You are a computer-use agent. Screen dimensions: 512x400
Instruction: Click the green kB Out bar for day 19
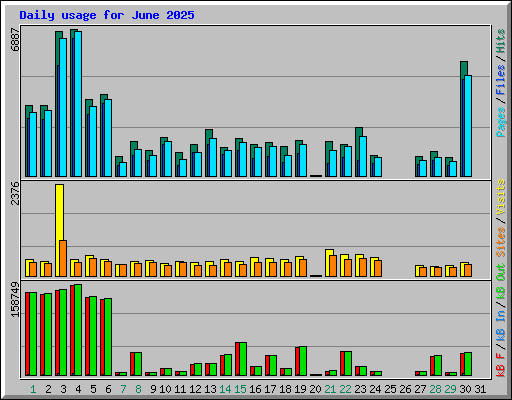pos(303,361)
